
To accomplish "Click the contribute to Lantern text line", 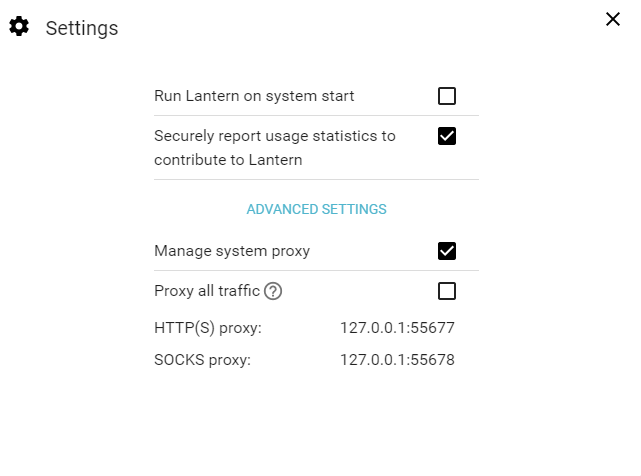I will (228, 160).
